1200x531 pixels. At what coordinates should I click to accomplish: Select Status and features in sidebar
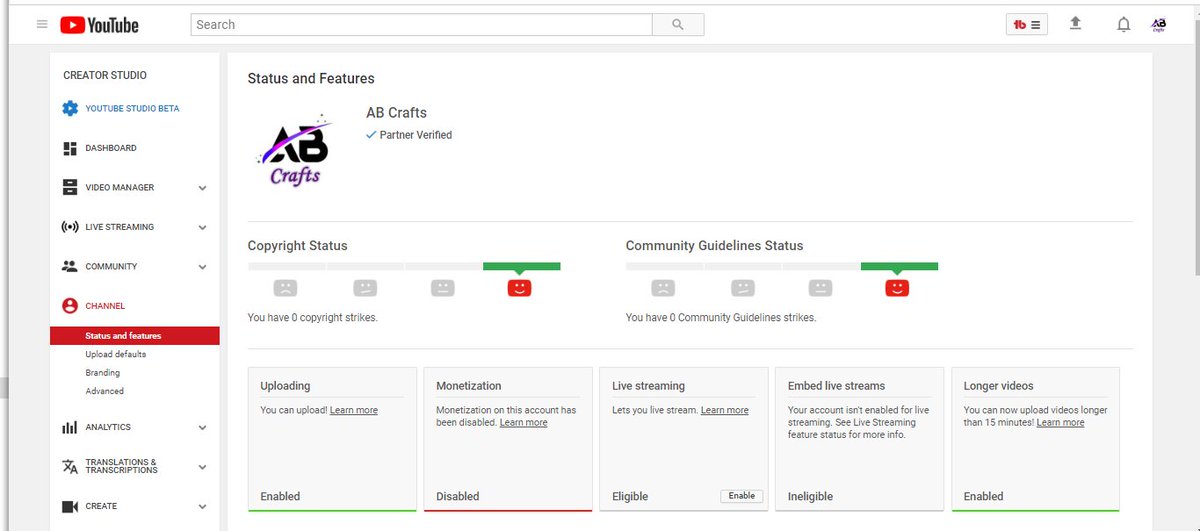coord(135,336)
